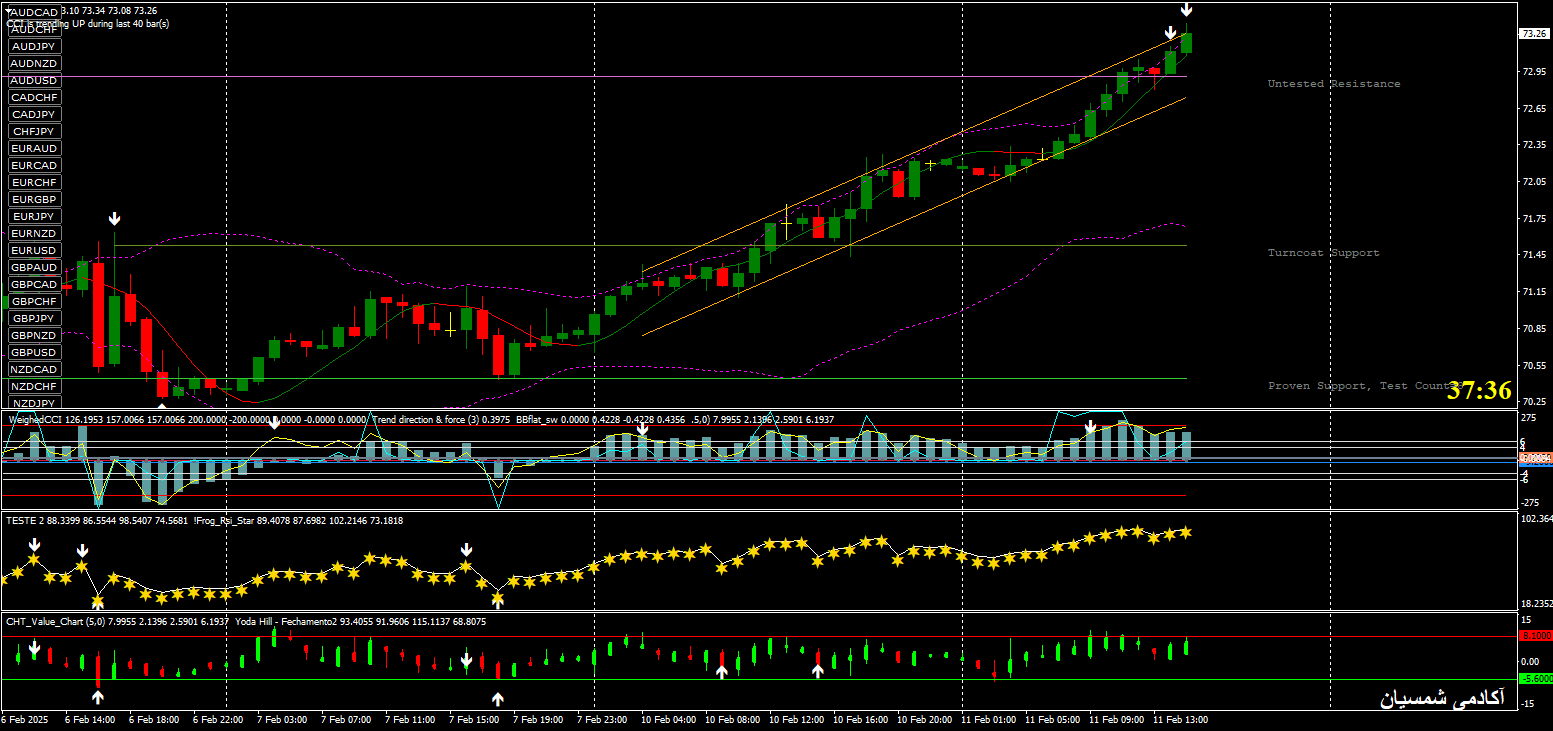Click the current price tag 73.26

[x=1534, y=33]
